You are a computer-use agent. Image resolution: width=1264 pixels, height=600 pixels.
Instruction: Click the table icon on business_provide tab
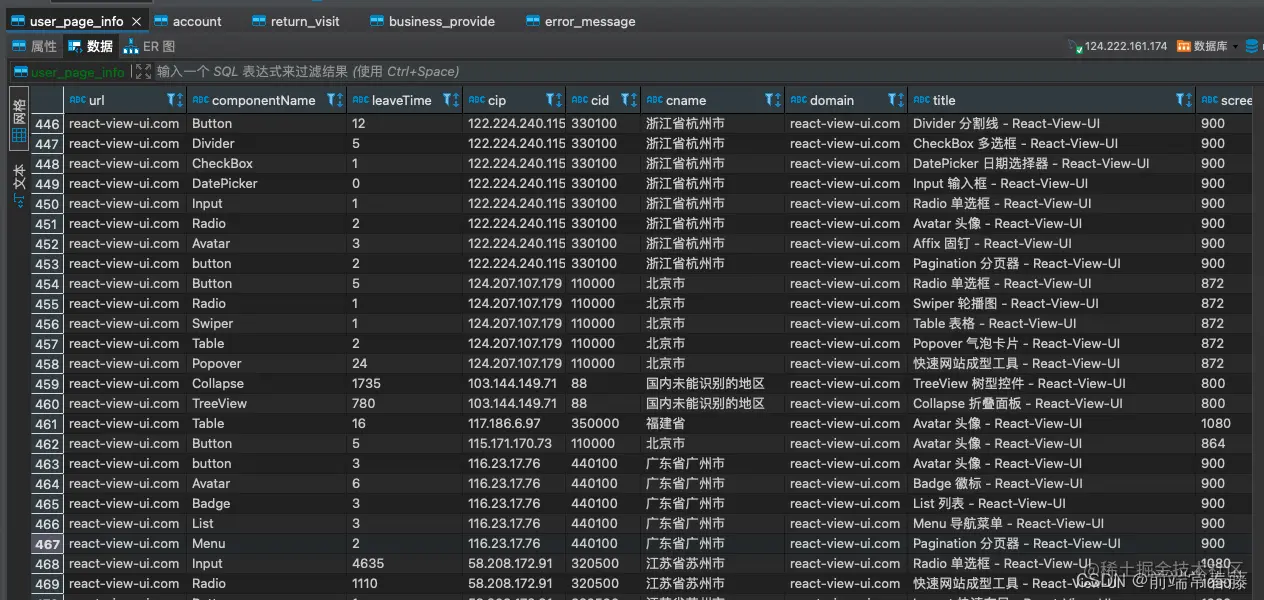[x=377, y=21]
